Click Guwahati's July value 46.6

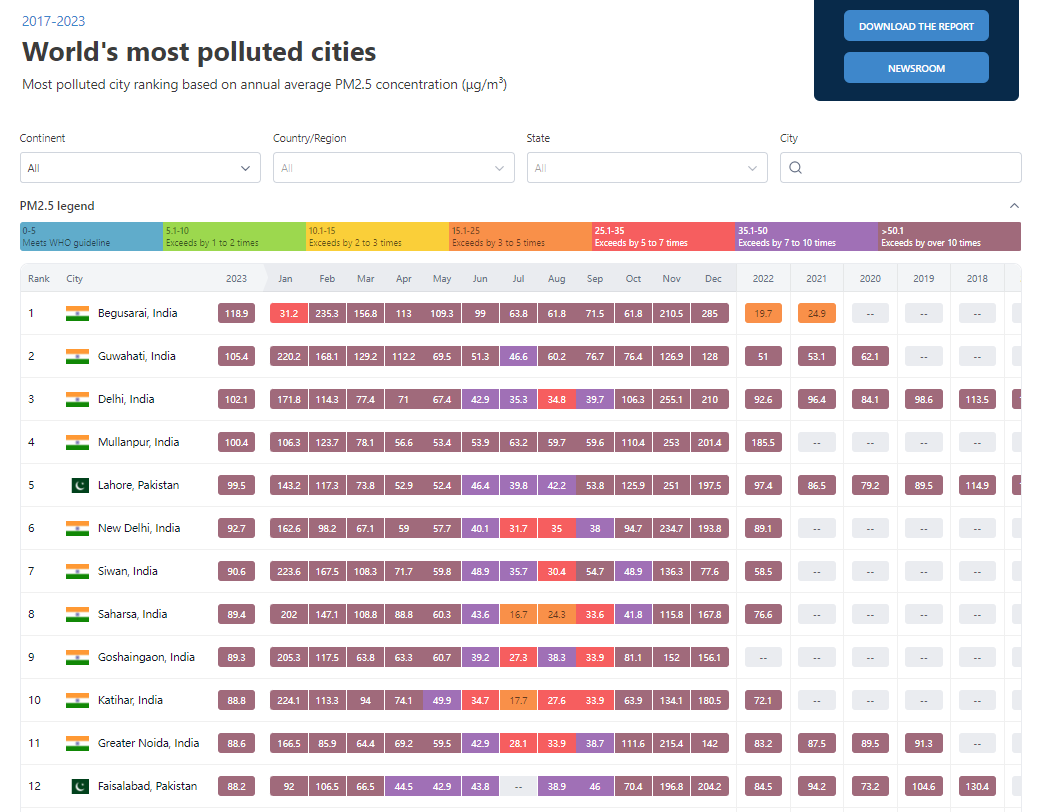(518, 357)
